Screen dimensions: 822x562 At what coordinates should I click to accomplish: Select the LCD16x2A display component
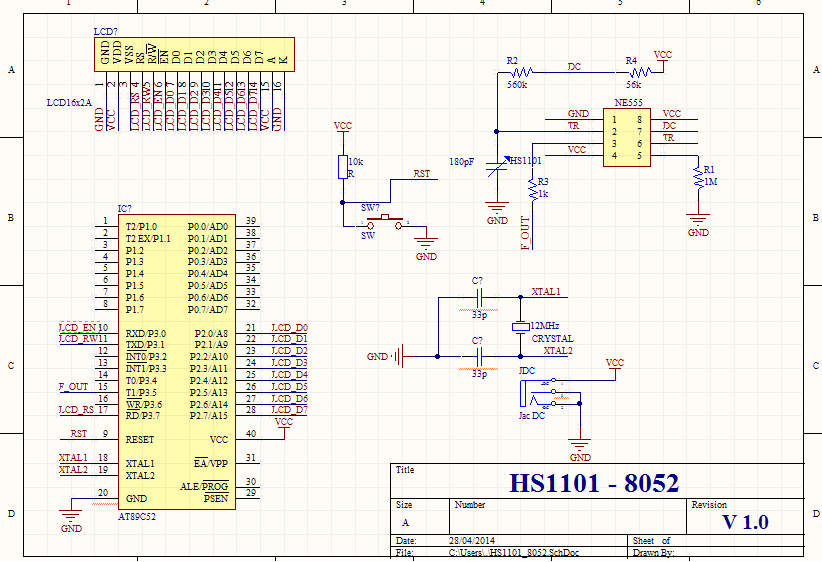click(195, 53)
